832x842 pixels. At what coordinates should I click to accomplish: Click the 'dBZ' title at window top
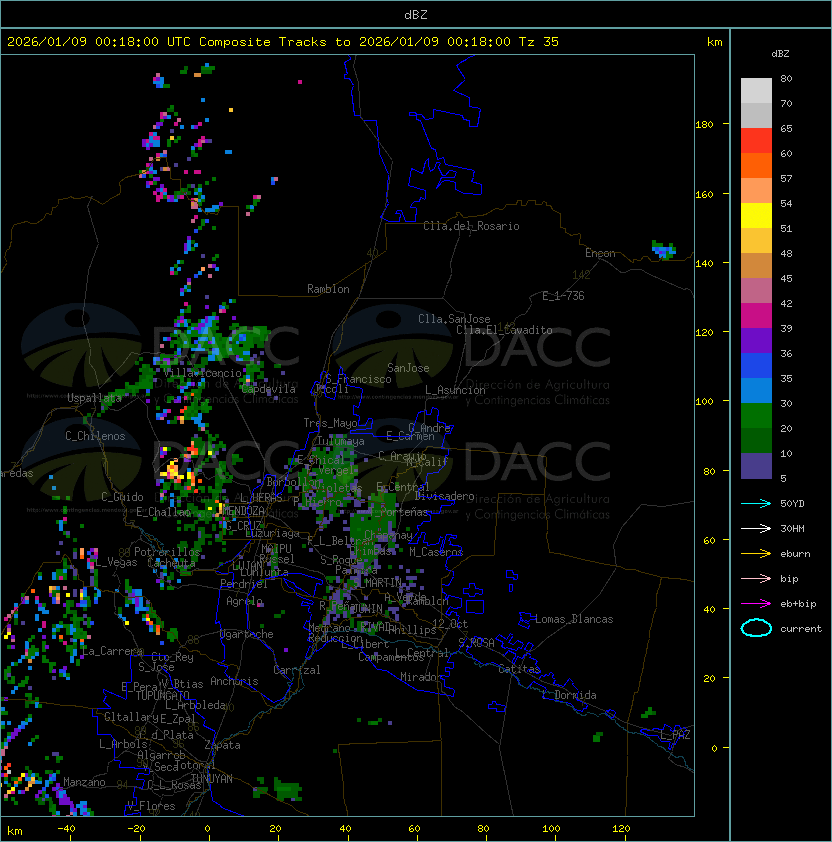(x=416, y=15)
